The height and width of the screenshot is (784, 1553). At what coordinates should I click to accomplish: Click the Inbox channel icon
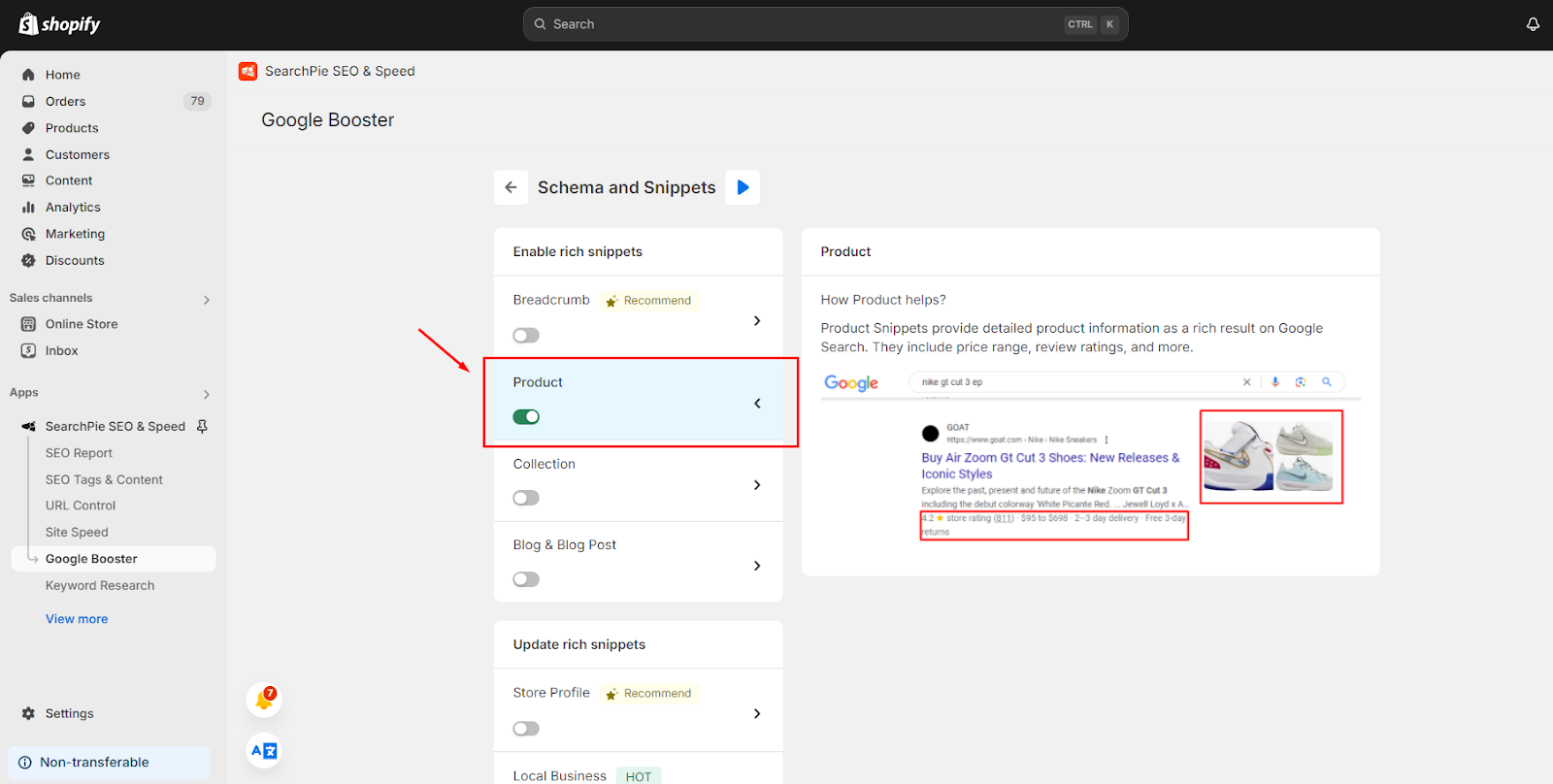click(x=28, y=350)
